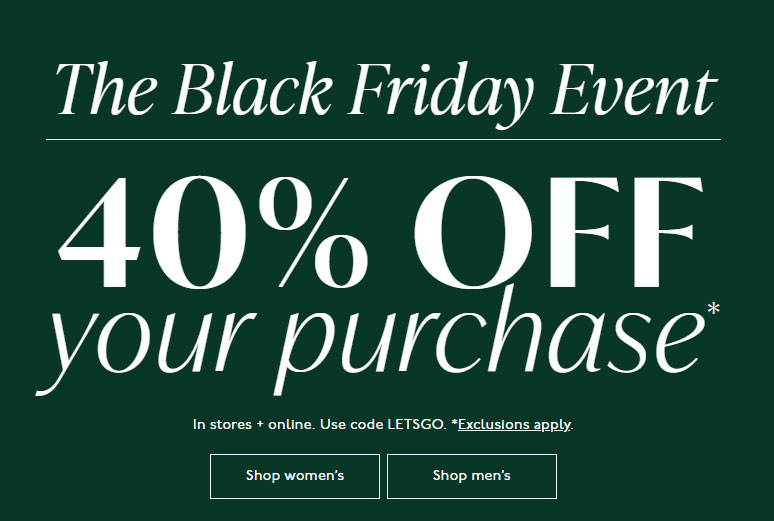Click the thin divider line under headline

click(384, 140)
